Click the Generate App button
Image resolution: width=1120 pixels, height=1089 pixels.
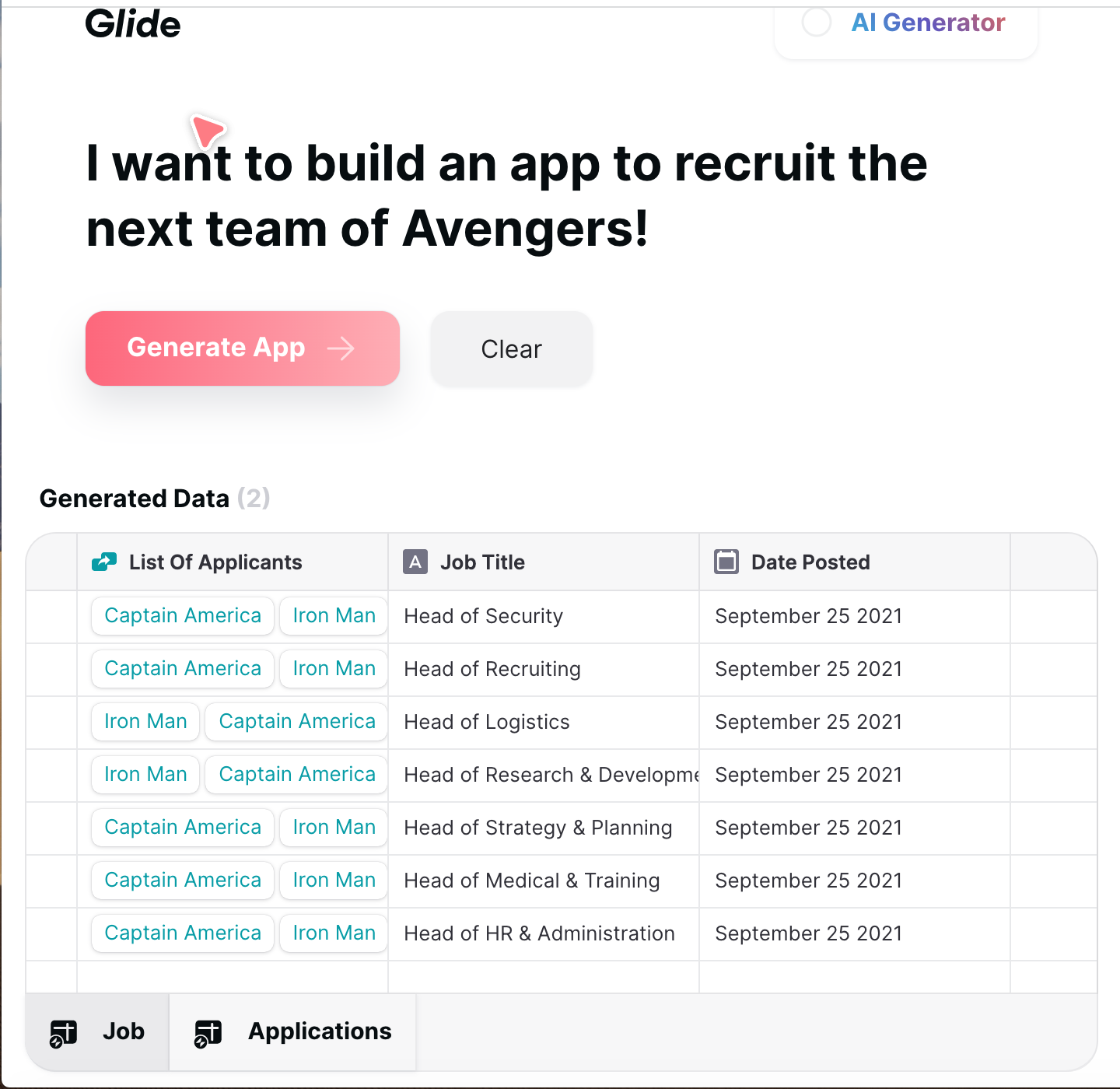tap(243, 348)
